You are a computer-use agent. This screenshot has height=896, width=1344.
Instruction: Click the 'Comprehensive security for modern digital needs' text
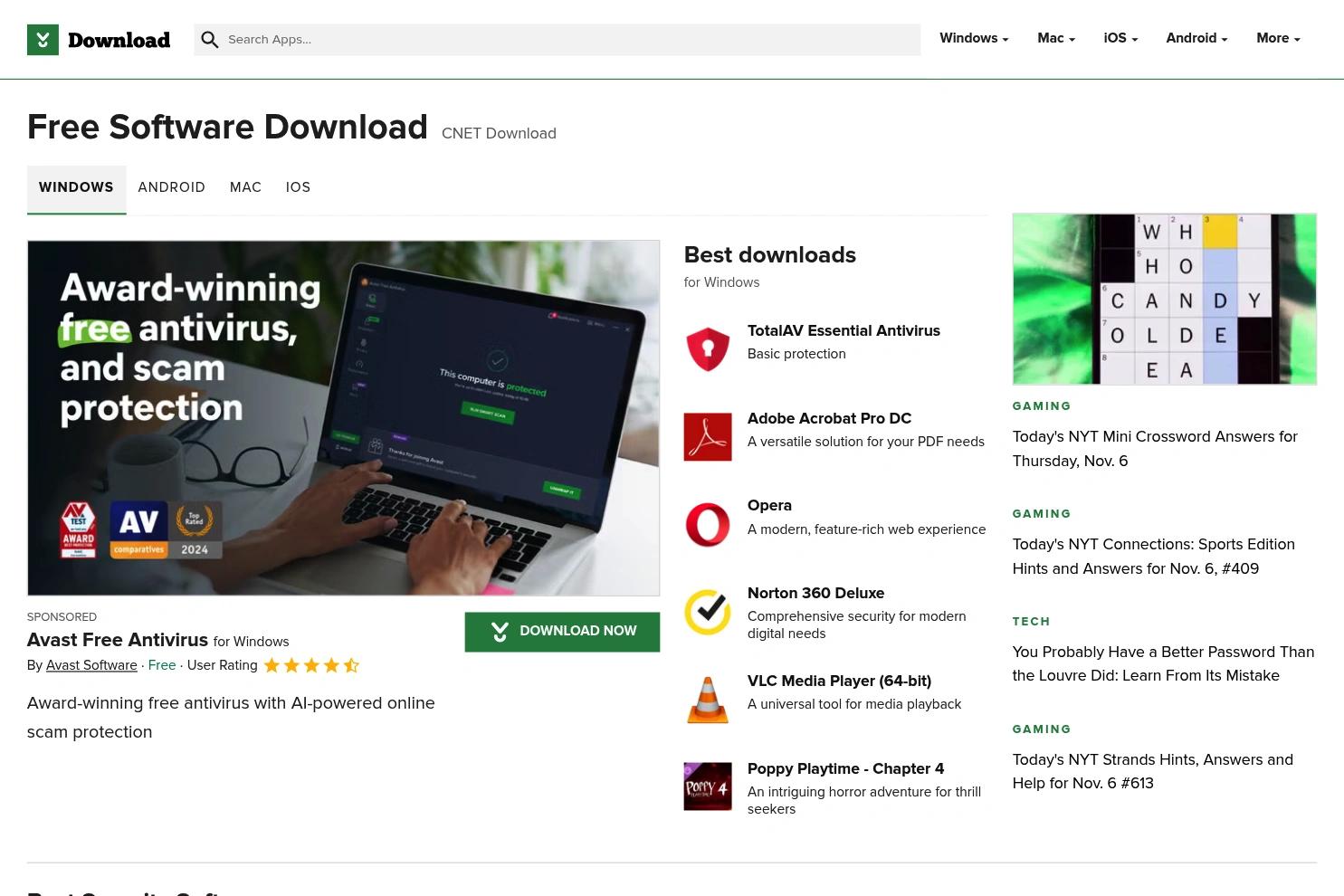click(x=856, y=624)
